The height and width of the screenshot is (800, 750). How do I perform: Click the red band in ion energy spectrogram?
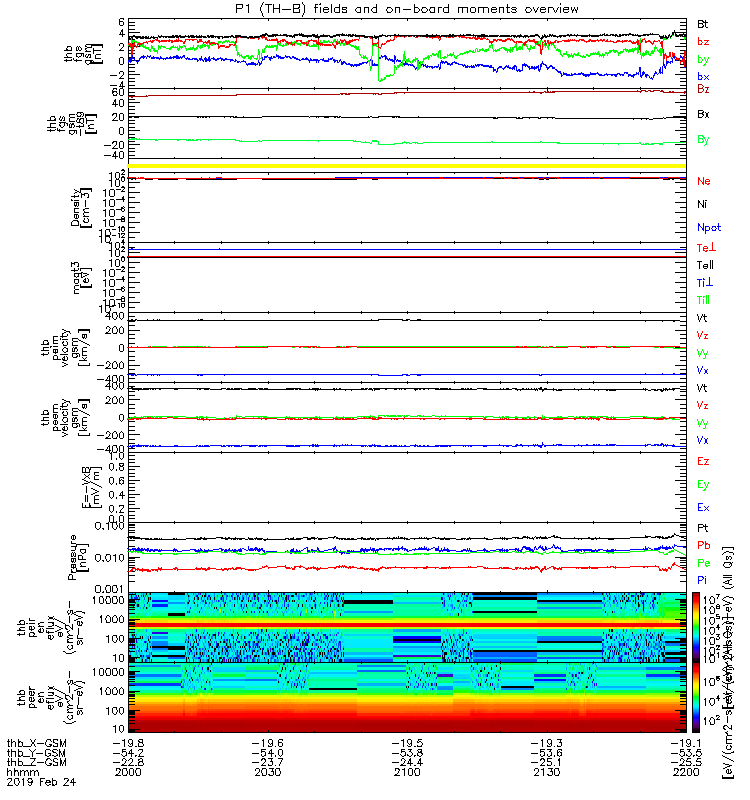pyautogui.click(x=407, y=624)
